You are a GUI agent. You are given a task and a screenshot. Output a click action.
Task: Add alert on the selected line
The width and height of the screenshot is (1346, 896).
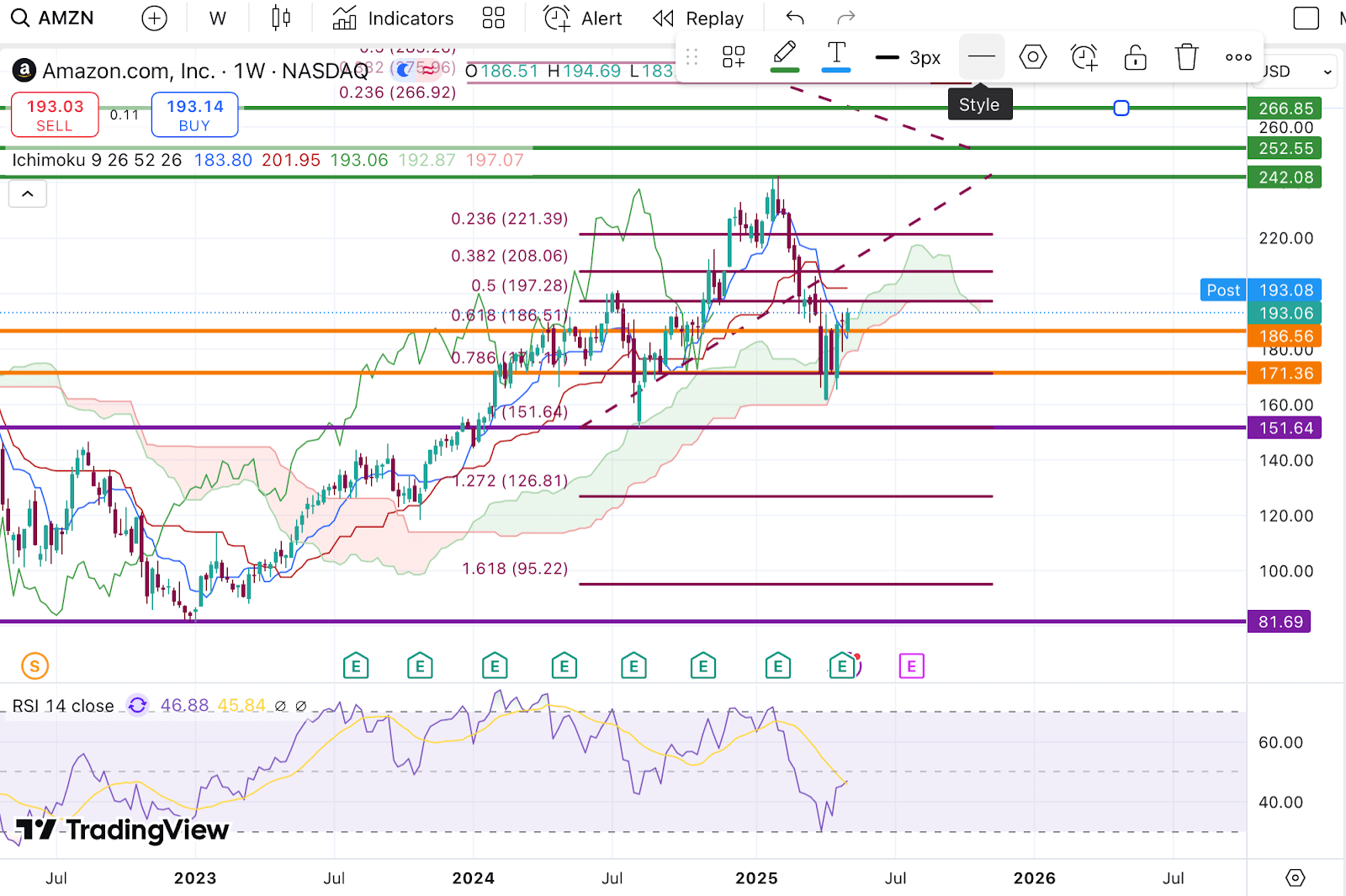pyautogui.click(x=1084, y=57)
